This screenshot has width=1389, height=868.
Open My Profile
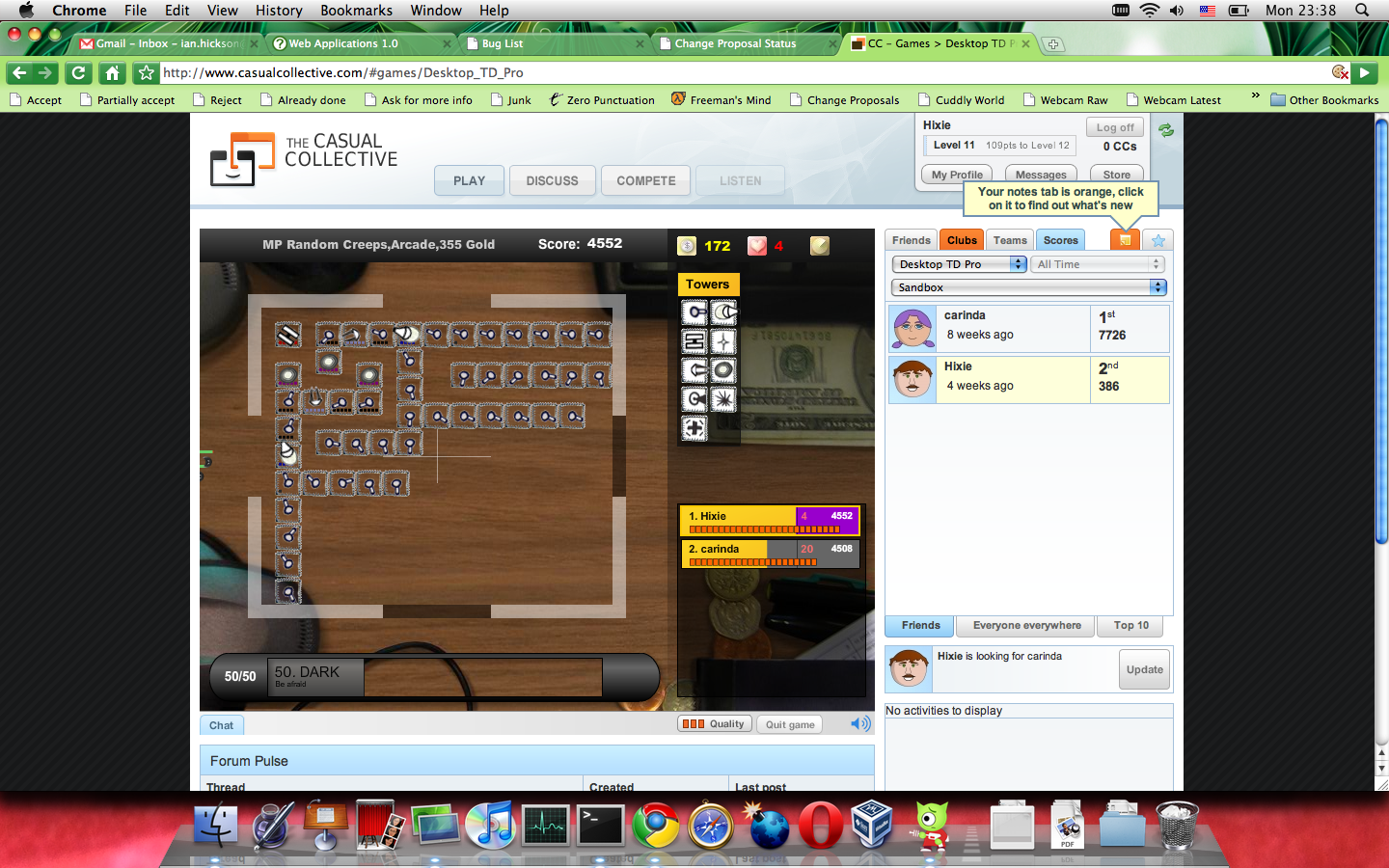pos(957,174)
